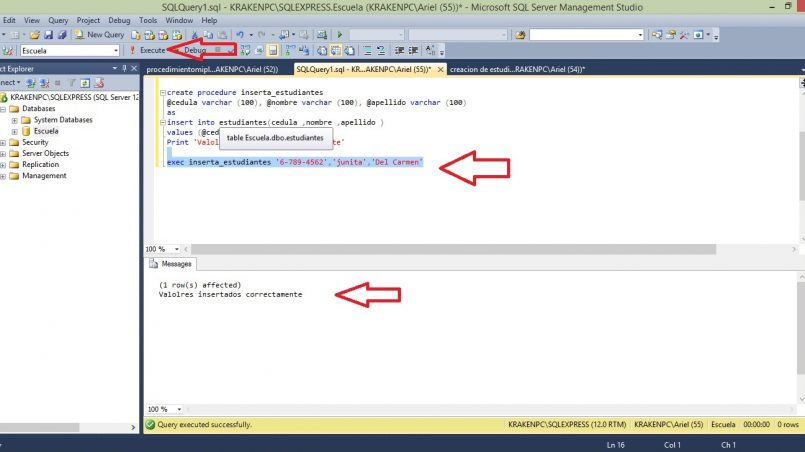Toggle Results to Grid icon
The image size is (805, 452).
pyautogui.click(x=336, y=50)
